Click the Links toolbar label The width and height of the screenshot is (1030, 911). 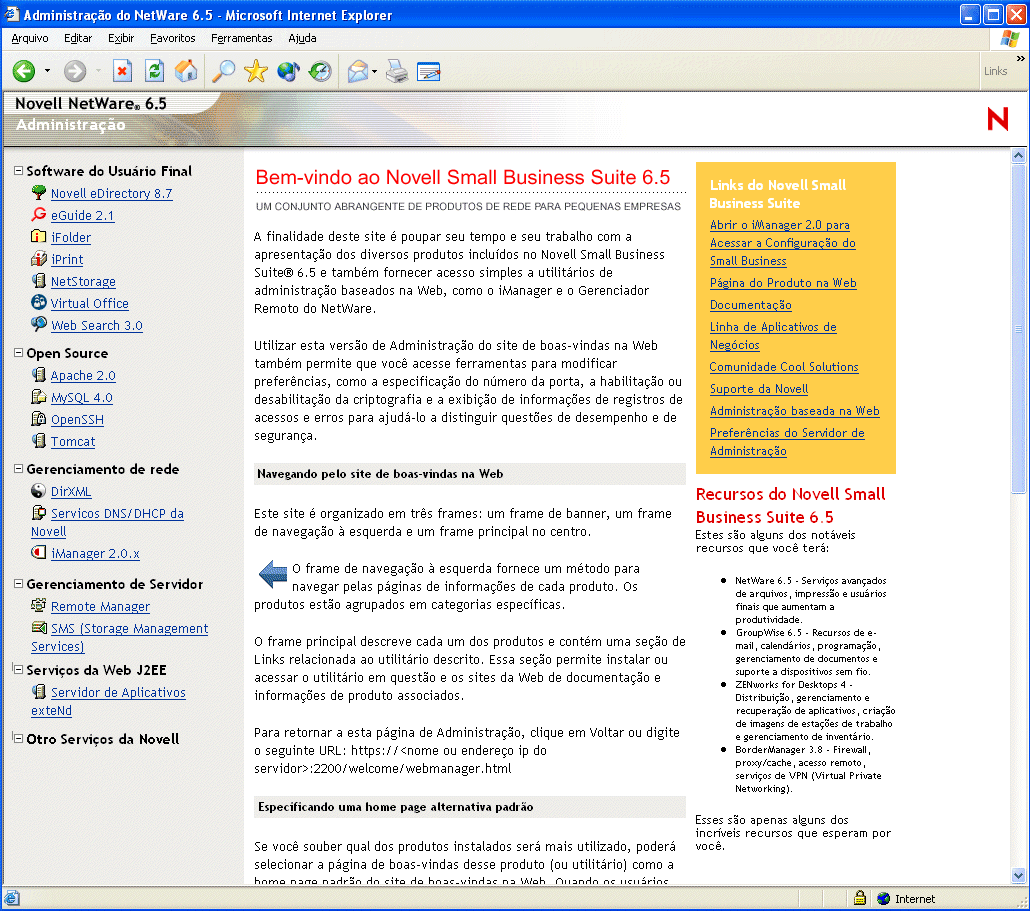pos(995,71)
